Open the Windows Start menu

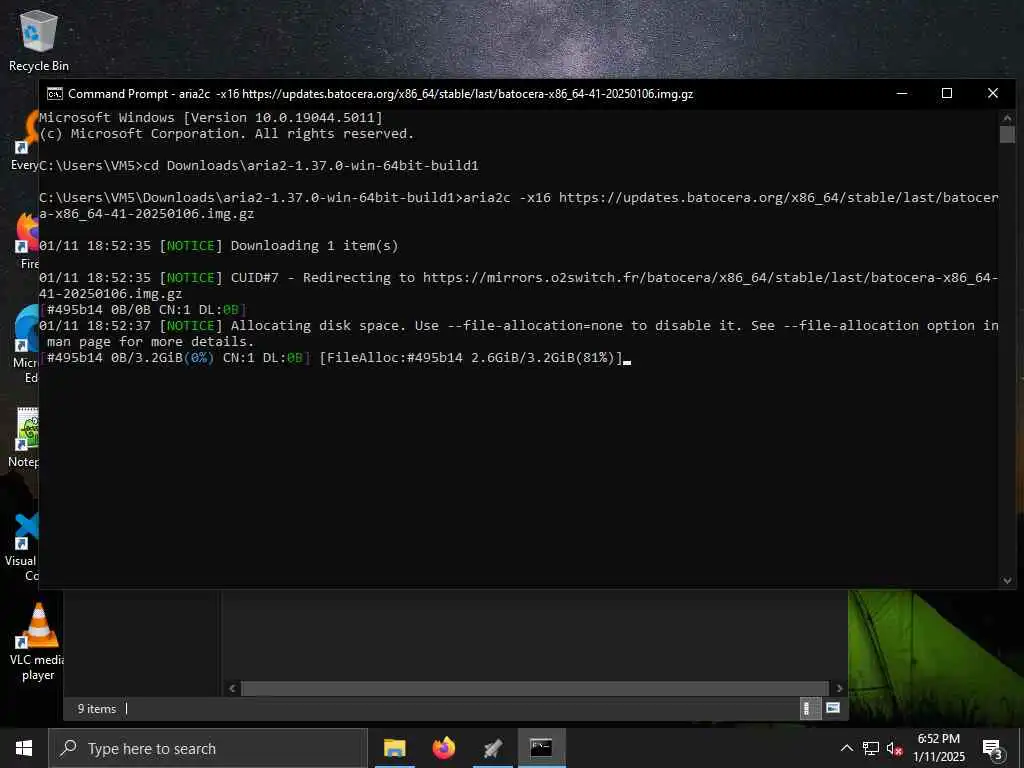(24, 748)
